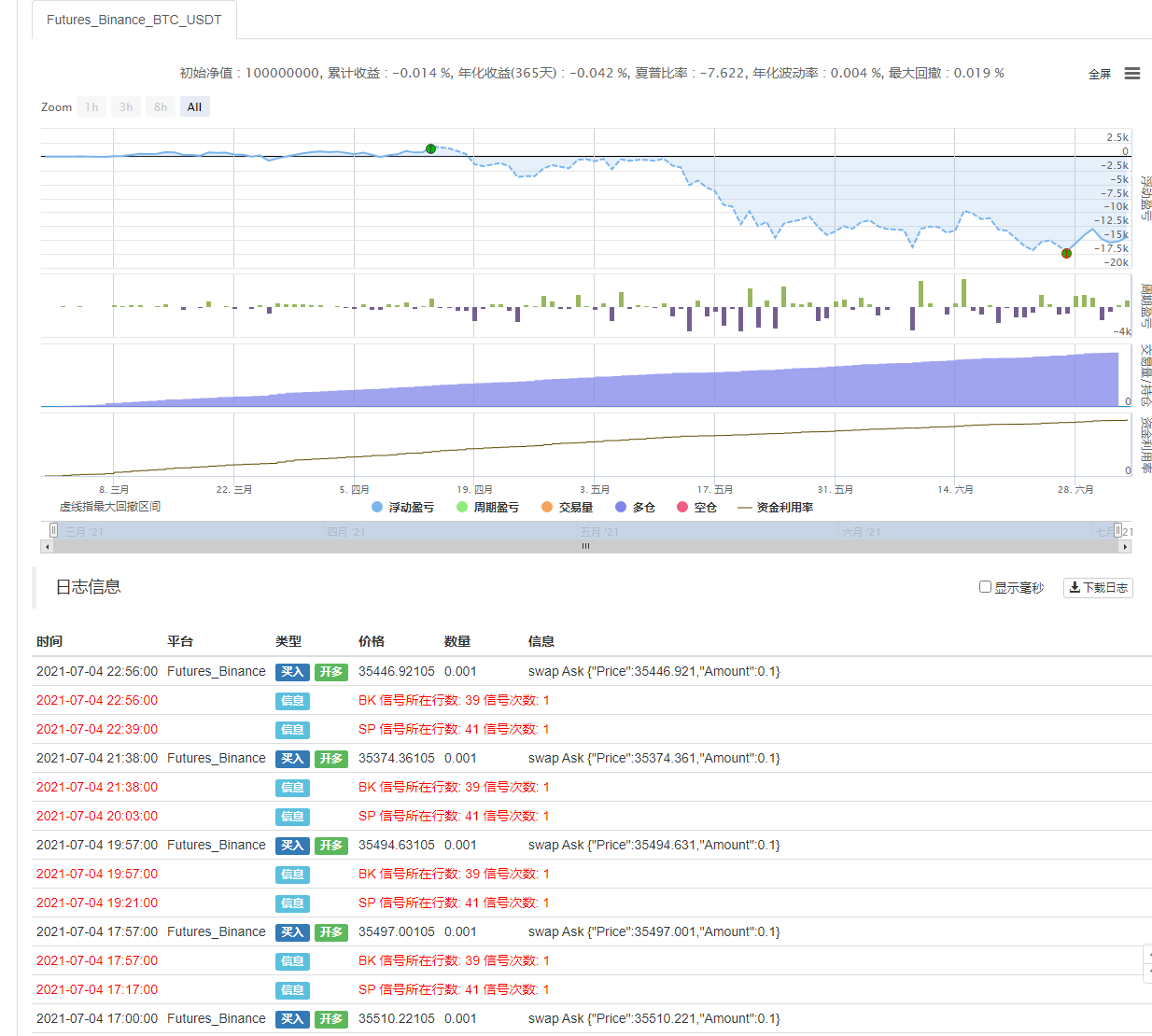Toggle 浮动盈亏 series in legend
Image resolution: width=1152 pixels, height=1036 pixels.
[x=402, y=508]
